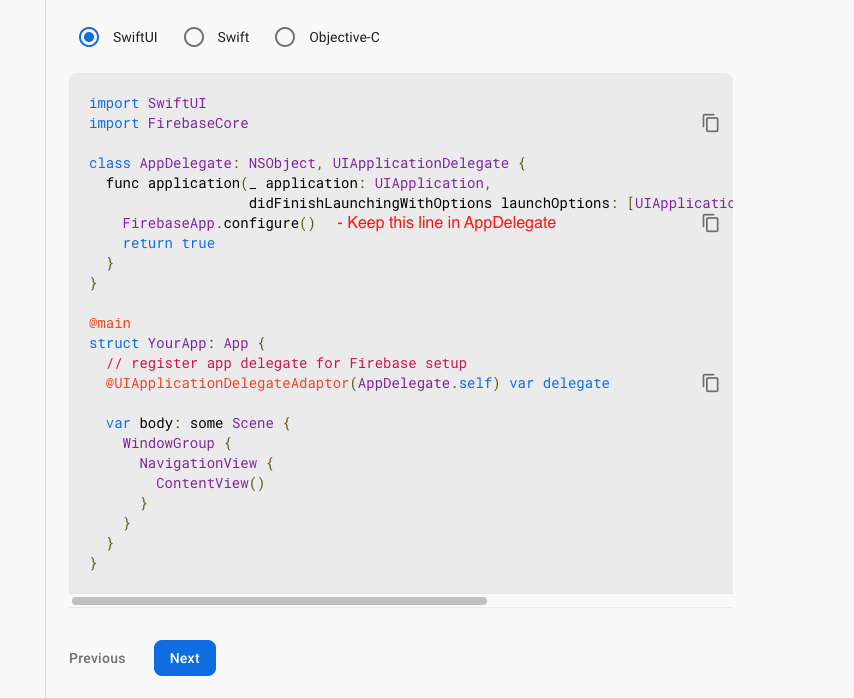Click copy icon beside UIApplicationDelegateAdaptor line
Screen dimensions: 854x698
(x=710, y=383)
